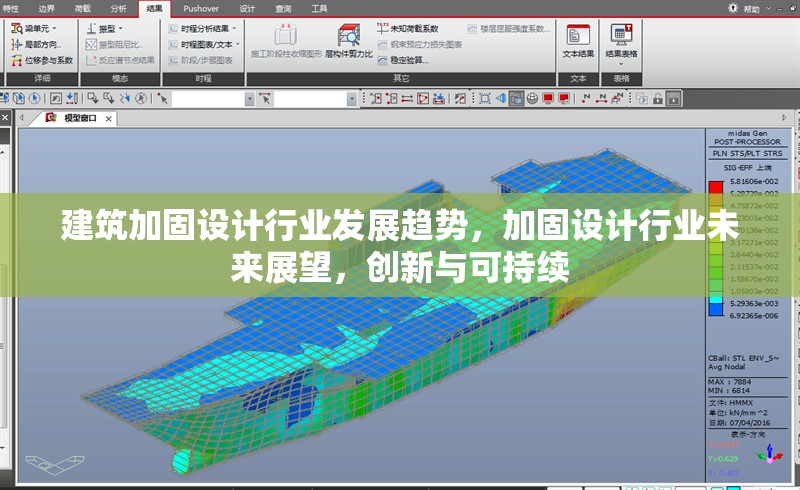
Task: Click the blue legend swatch 6.92365e-006
Action: click(716, 309)
